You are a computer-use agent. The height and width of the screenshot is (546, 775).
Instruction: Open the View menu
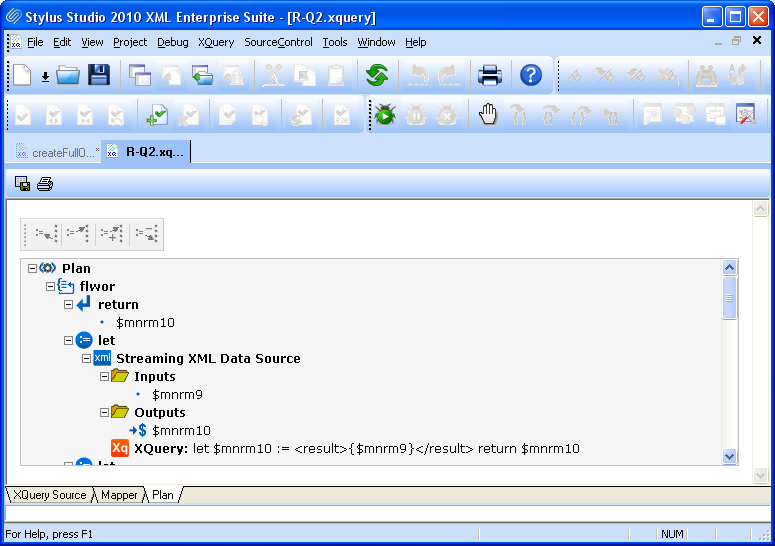pos(92,42)
